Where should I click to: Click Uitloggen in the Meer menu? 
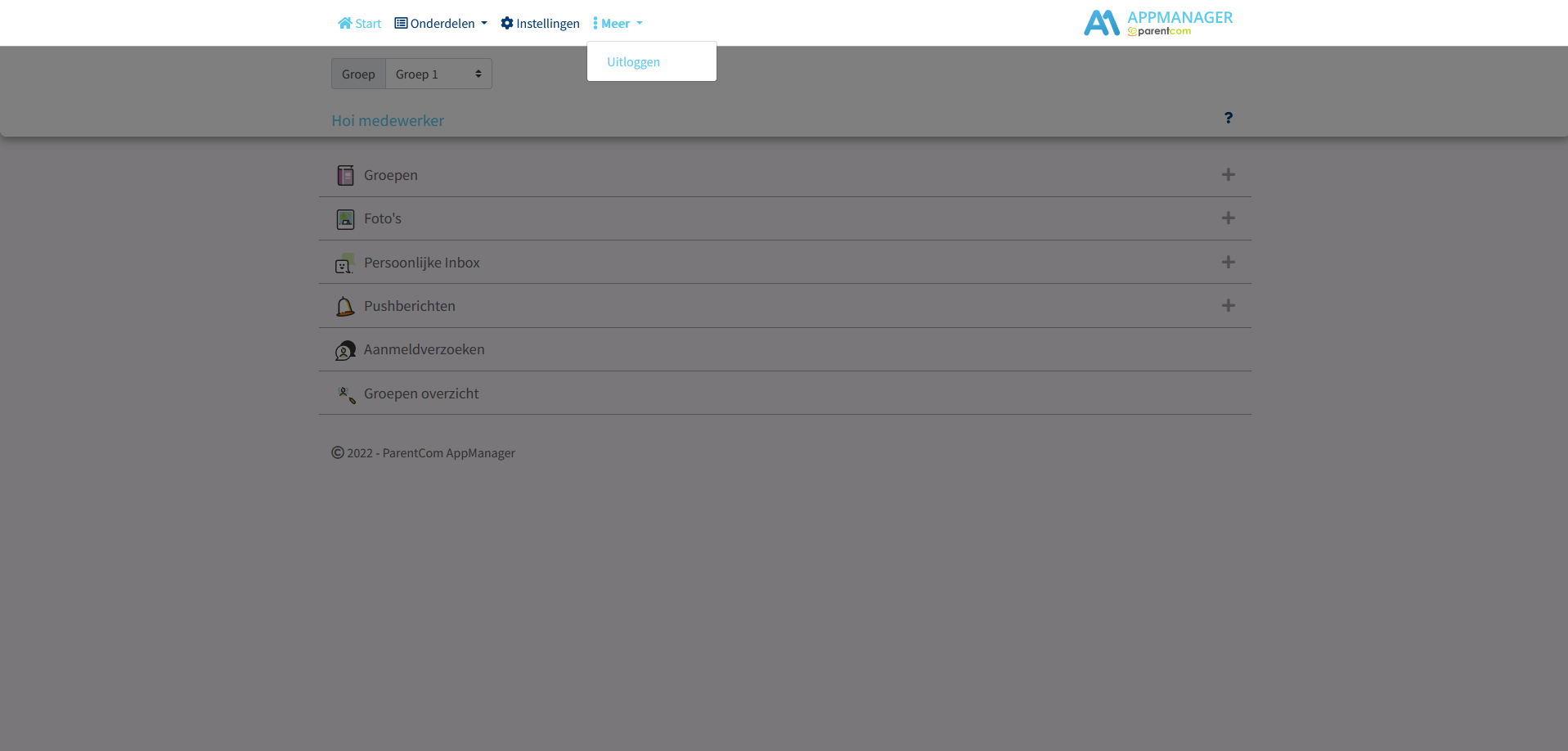(633, 62)
